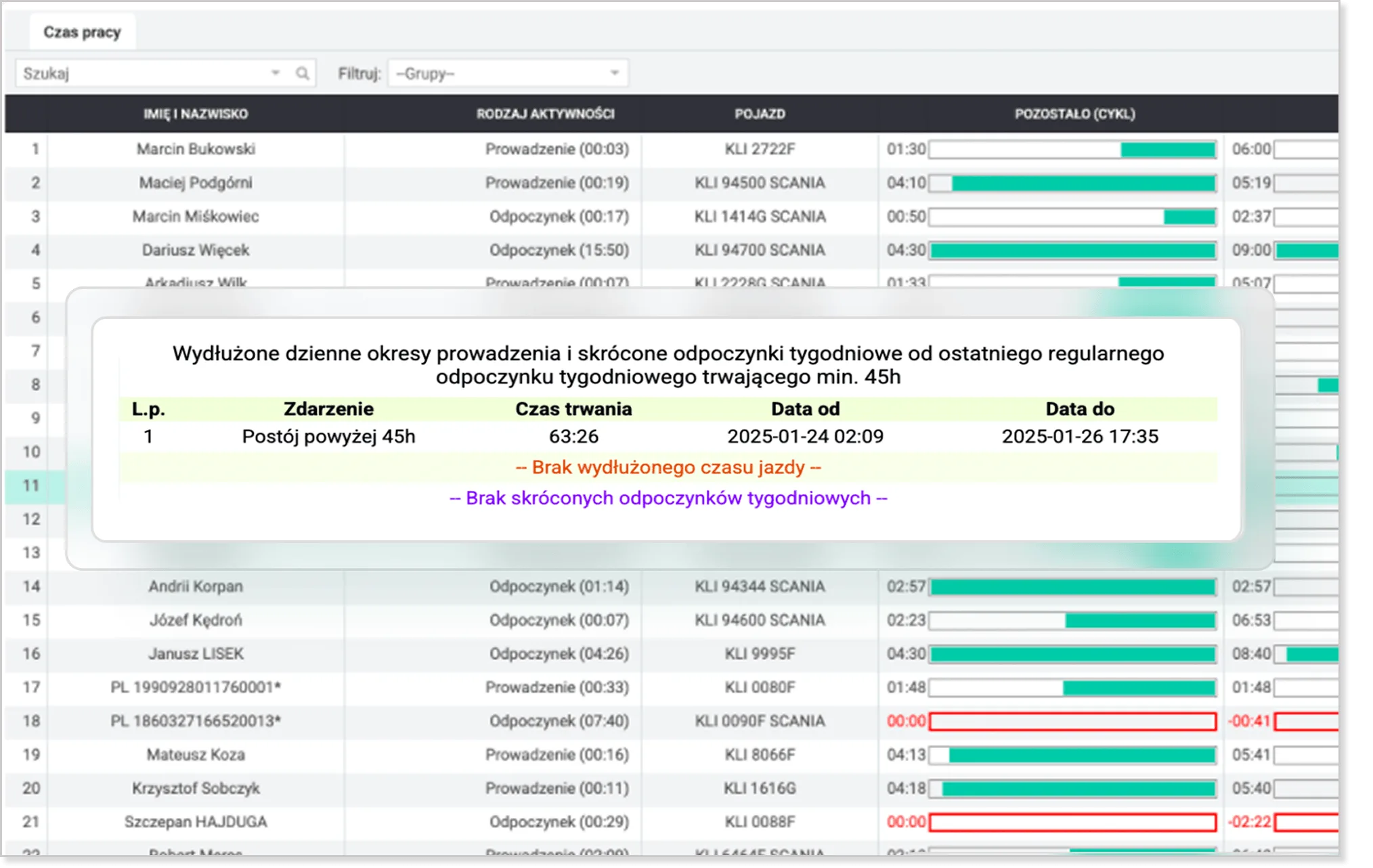Viewport: 1373px width, 868px height.
Task: Click vehicle KLI 94344 SCANIA cell
Action: (x=760, y=586)
